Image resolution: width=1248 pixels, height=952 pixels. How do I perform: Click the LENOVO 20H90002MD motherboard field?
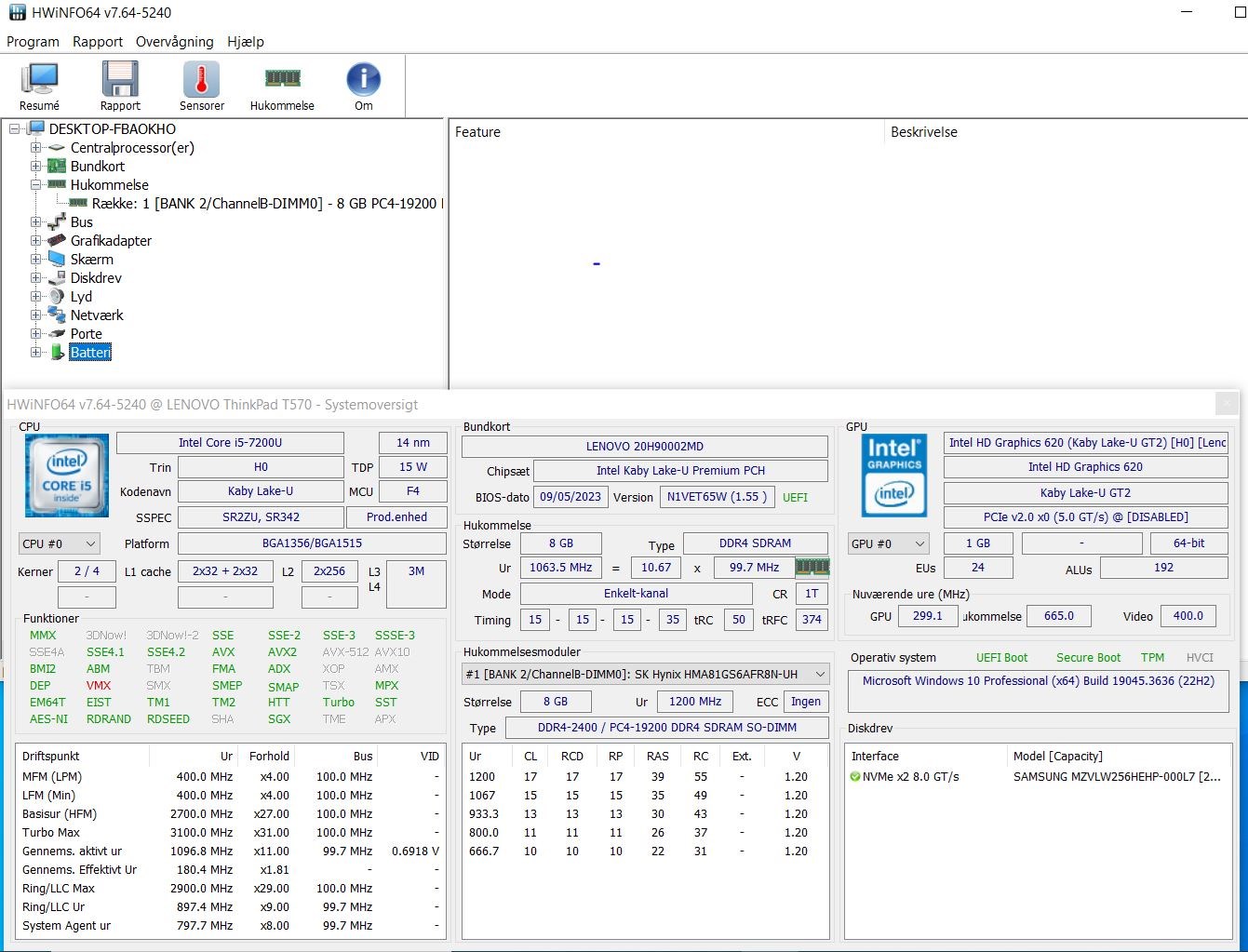[644, 447]
